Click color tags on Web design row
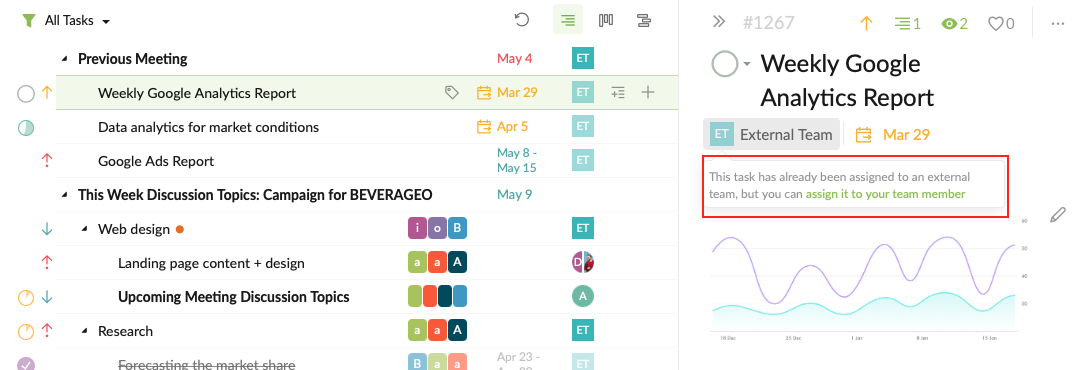Image resolution: width=1084 pixels, height=370 pixels. 438,228
